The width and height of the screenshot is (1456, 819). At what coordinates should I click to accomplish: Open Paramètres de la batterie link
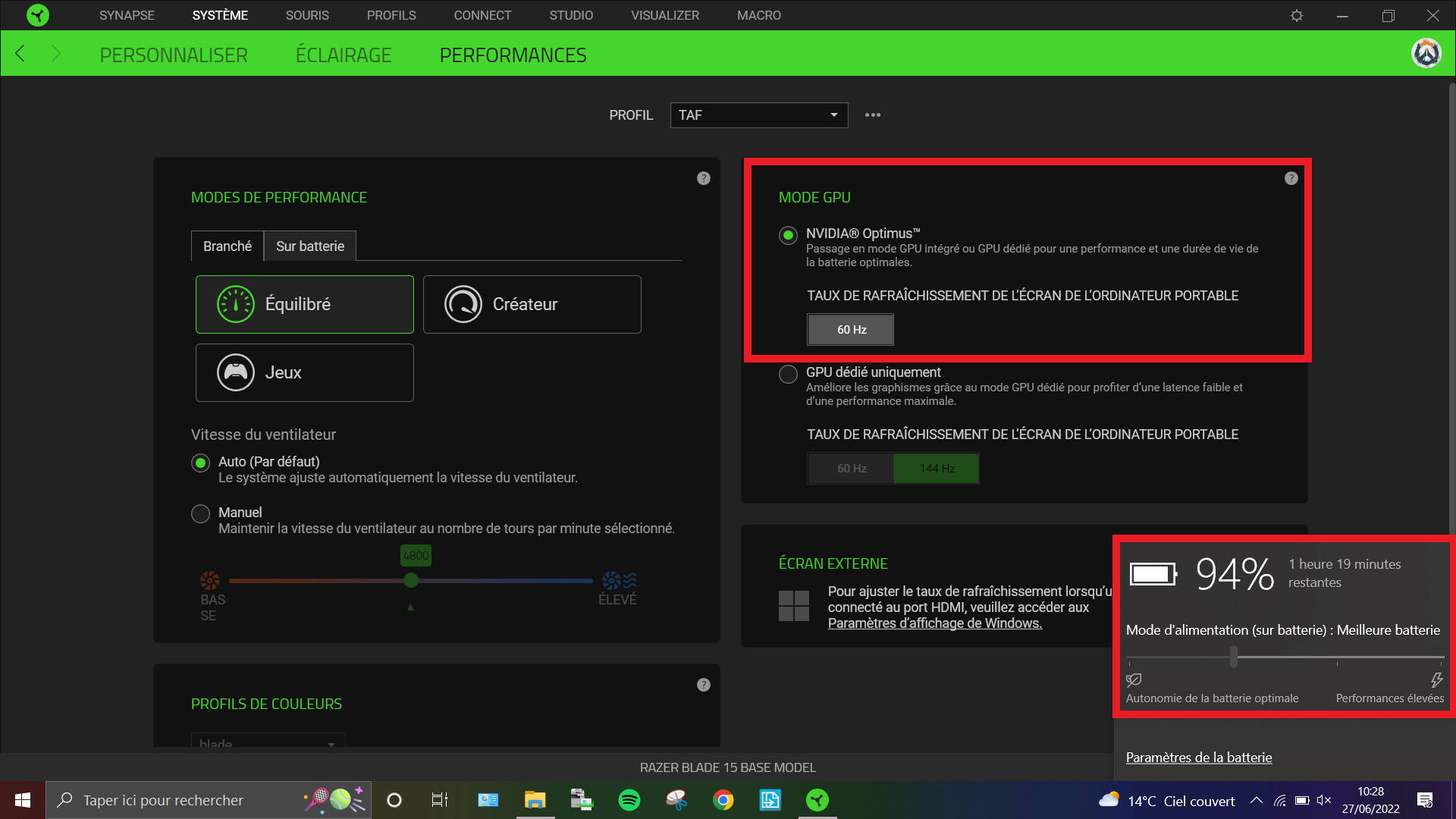coord(1199,758)
